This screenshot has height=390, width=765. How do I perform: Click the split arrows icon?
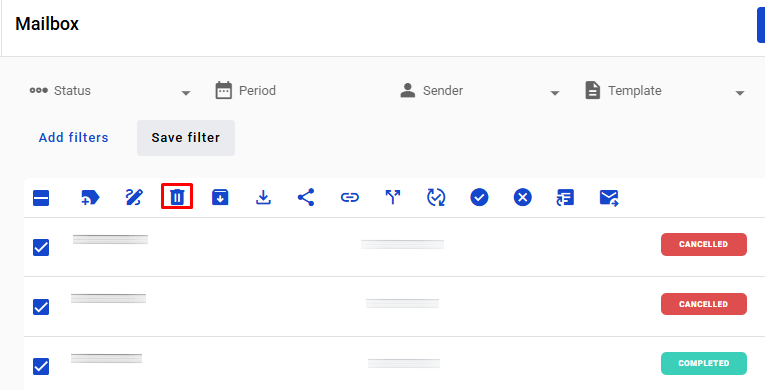click(393, 197)
